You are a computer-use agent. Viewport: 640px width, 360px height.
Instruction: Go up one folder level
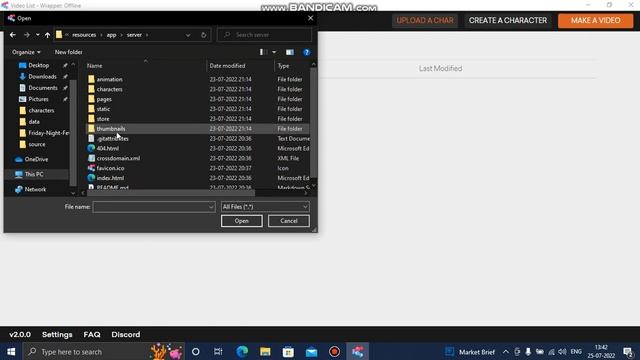pos(47,35)
